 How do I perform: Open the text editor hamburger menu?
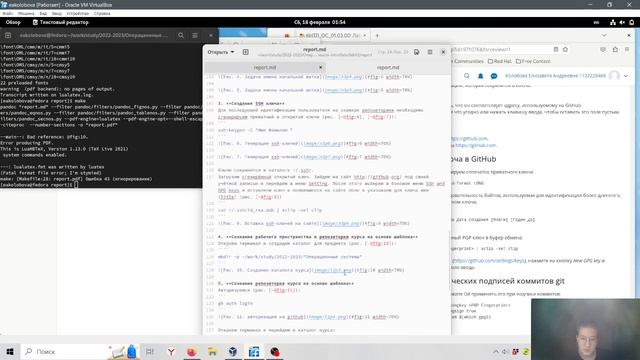coord(430,52)
